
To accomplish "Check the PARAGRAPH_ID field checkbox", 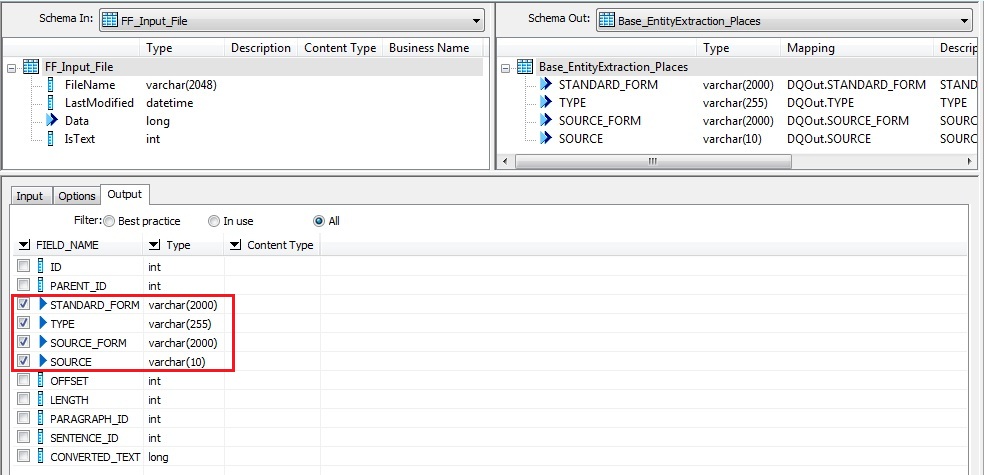I will tap(24, 418).
